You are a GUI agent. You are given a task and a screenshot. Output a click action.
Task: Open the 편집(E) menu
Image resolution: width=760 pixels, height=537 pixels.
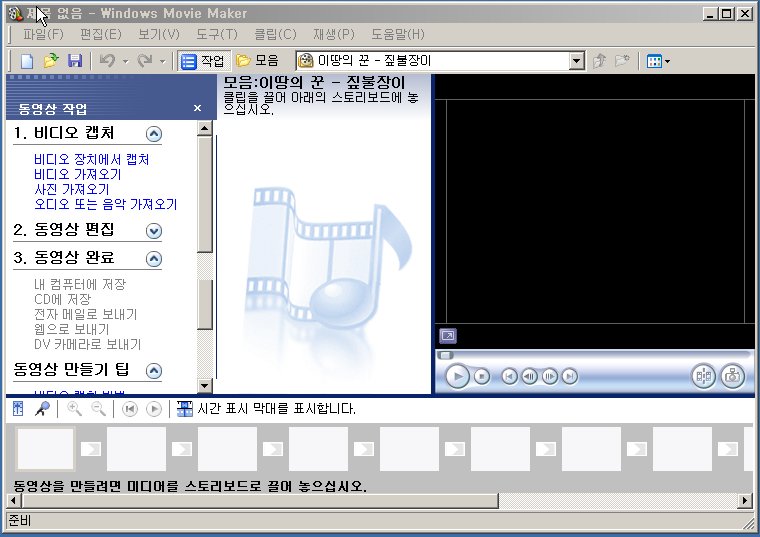pos(101,34)
